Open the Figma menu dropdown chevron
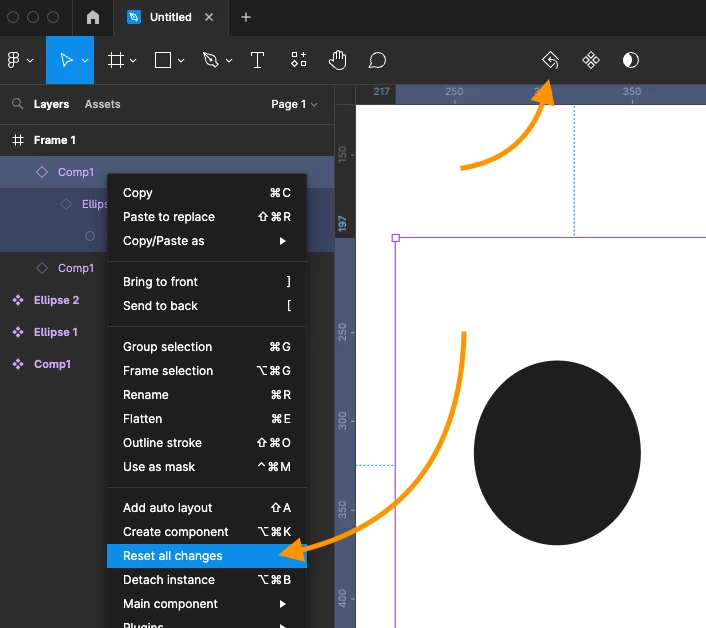This screenshot has height=628, width=706. click(x=30, y=60)
